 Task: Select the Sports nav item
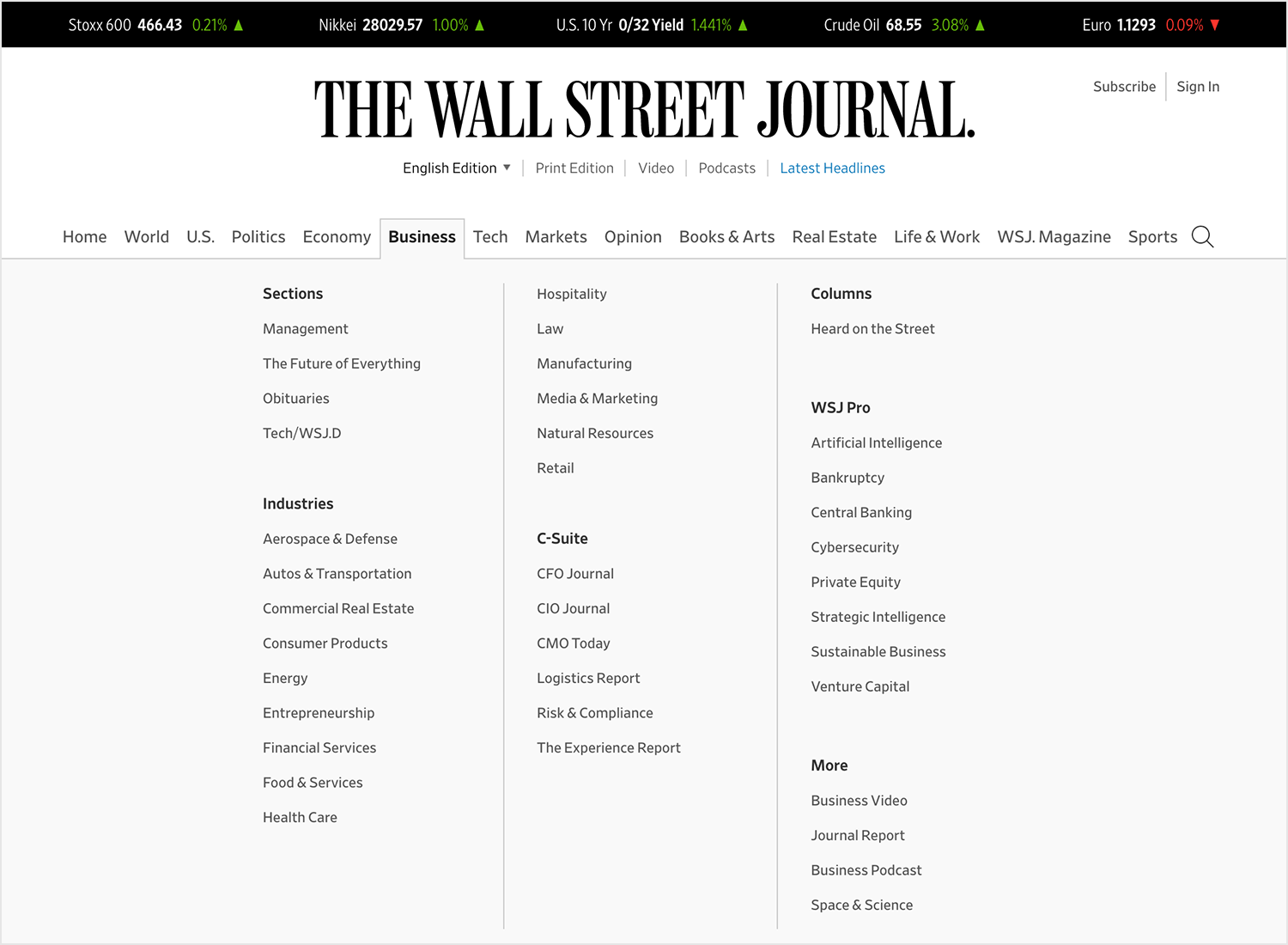pyautogui.click(x=1152, y=237)
